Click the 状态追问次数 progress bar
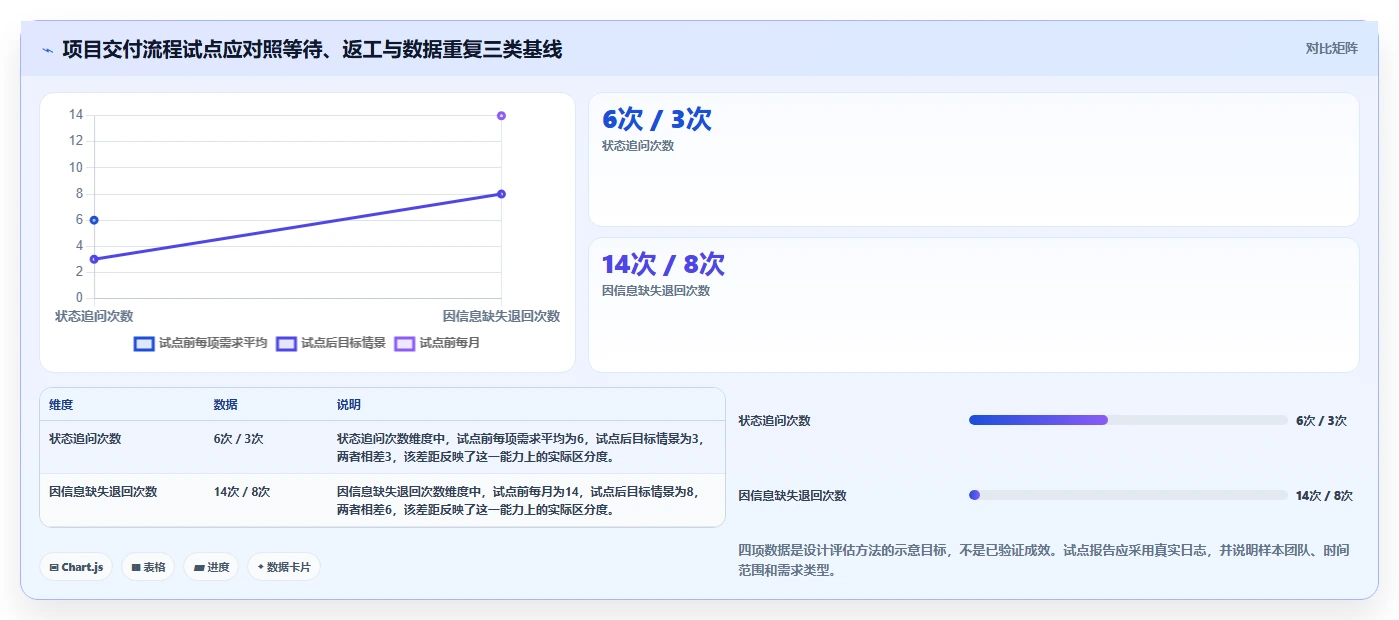The width and height of the screenshot is (1399, 620). [x=1128, y=420]
